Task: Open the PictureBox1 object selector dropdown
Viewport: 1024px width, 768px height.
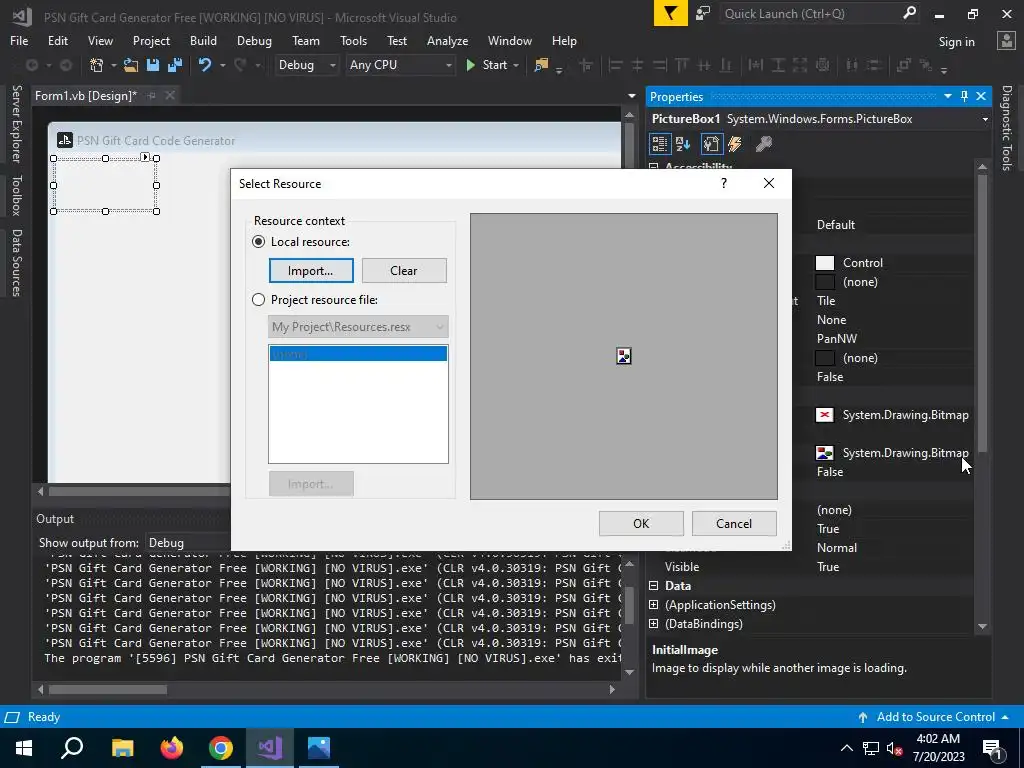Action: click(985, 119)
